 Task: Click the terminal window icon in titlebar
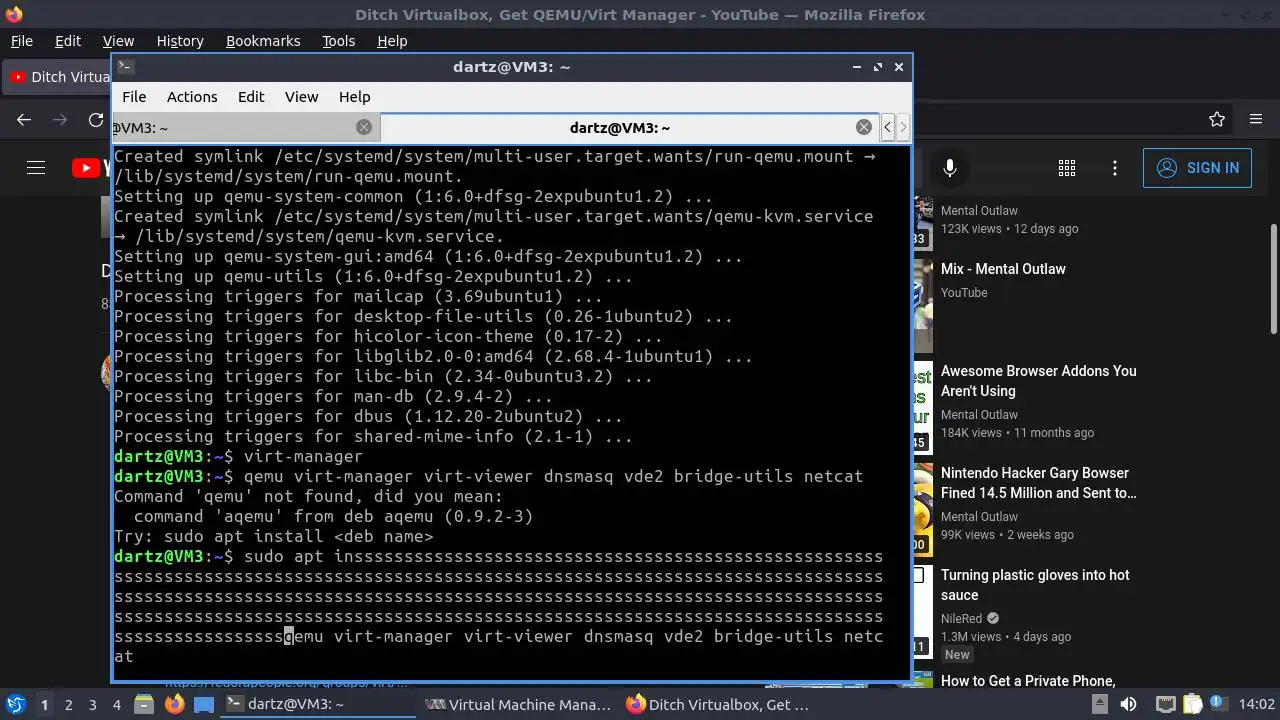pyautogui.click(x=125, y=67)
